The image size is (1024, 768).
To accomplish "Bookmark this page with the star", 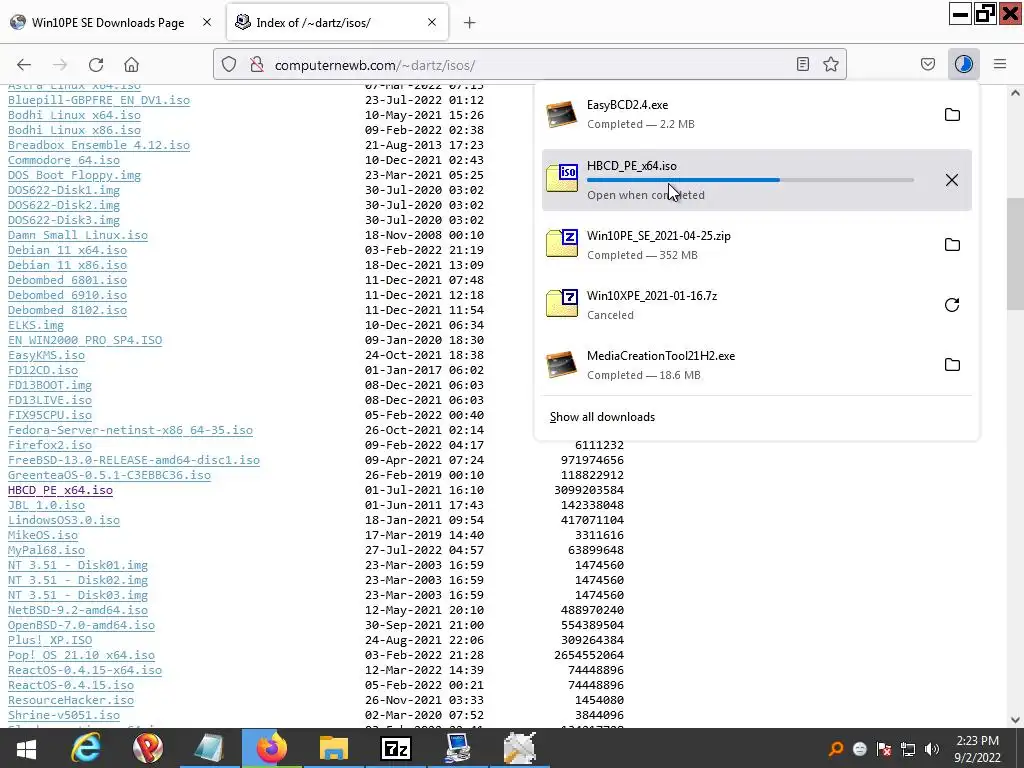I will [831, 64].
